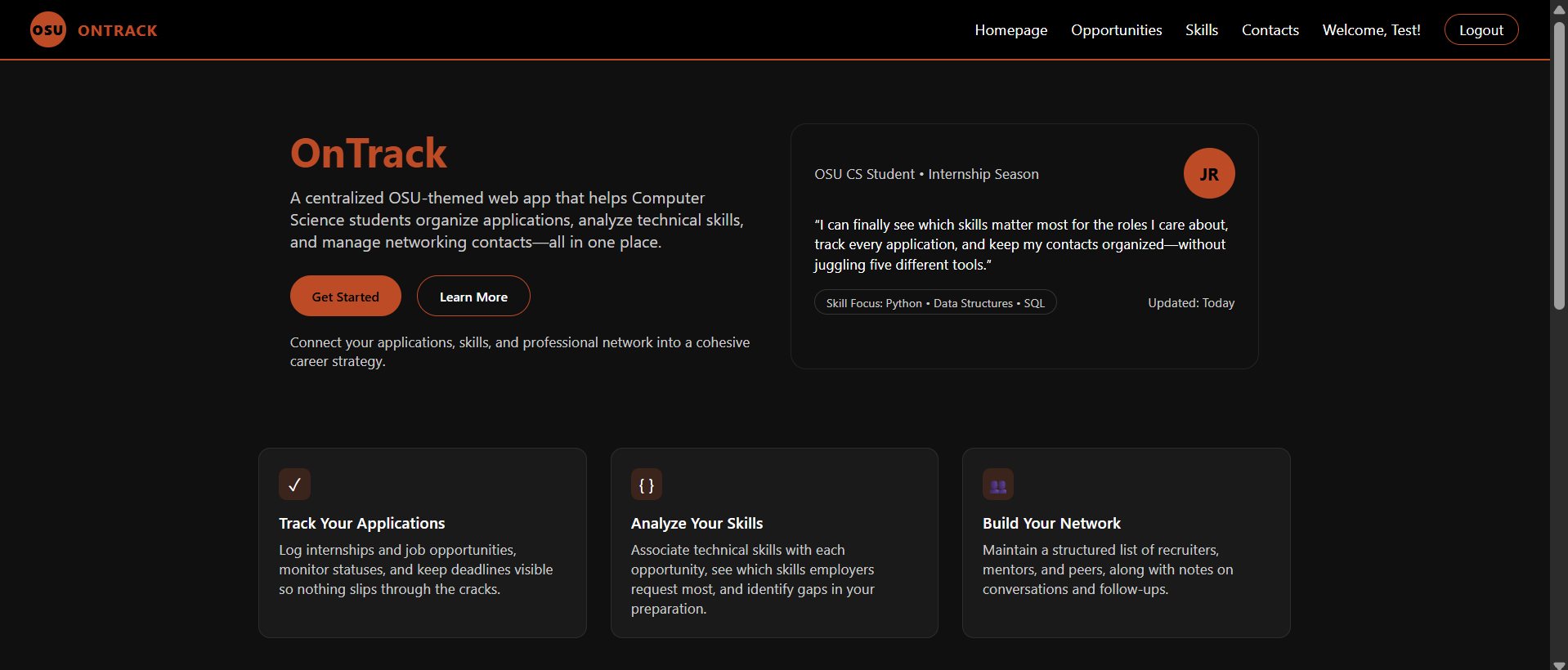Image resolution: width=1568 pixels, height=670 pixels.
Task: Click the people icon on Build Your Network
Action: click(998, 485)
